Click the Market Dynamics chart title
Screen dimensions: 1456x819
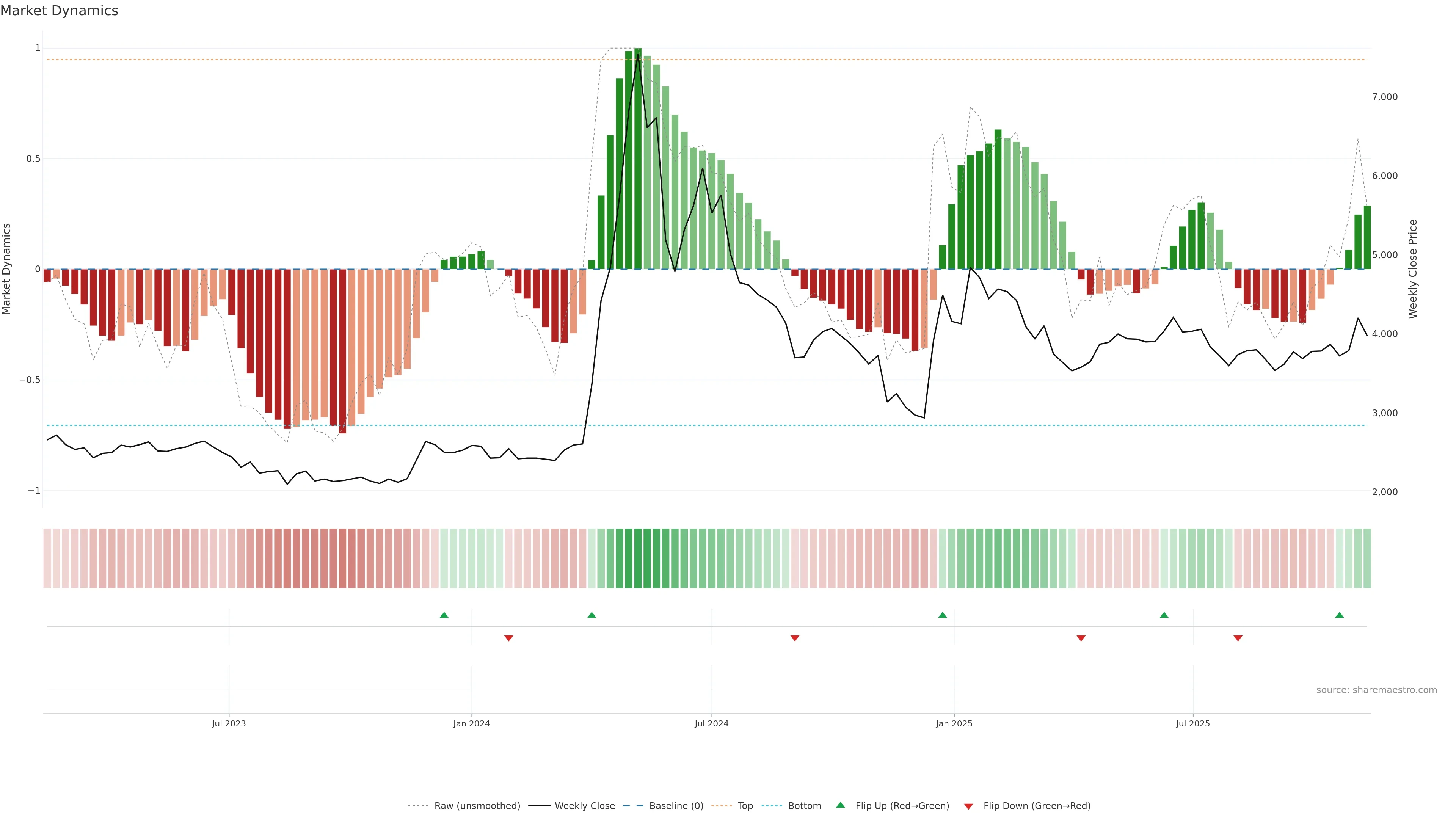point(60,11)
